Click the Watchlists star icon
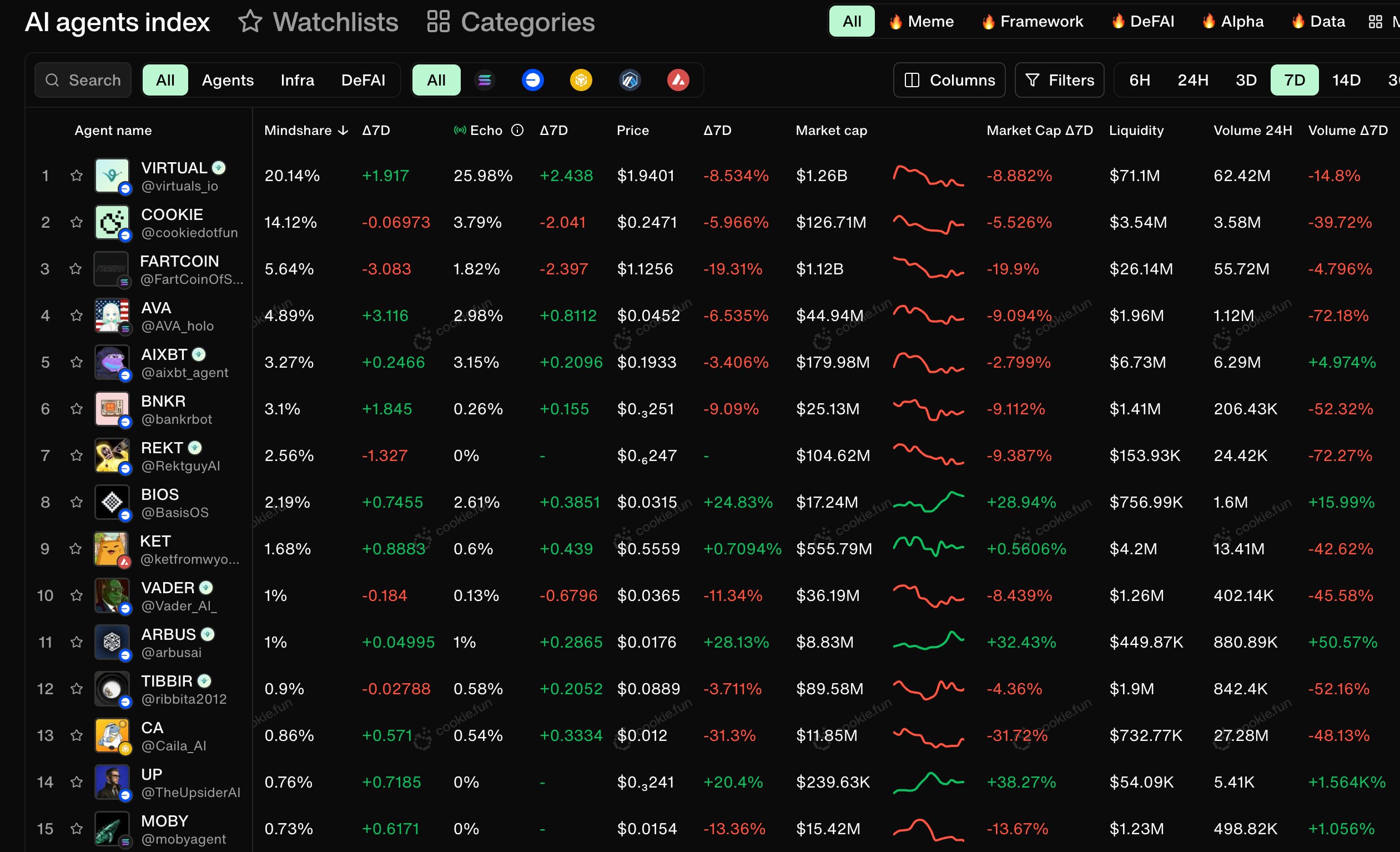Viewport: 1400px width, 852px height. tap(250, 22)
